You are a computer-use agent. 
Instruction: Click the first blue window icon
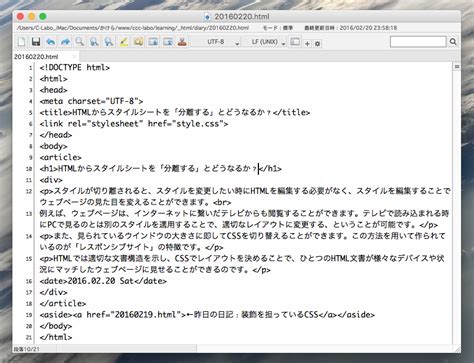click(153, 42)
